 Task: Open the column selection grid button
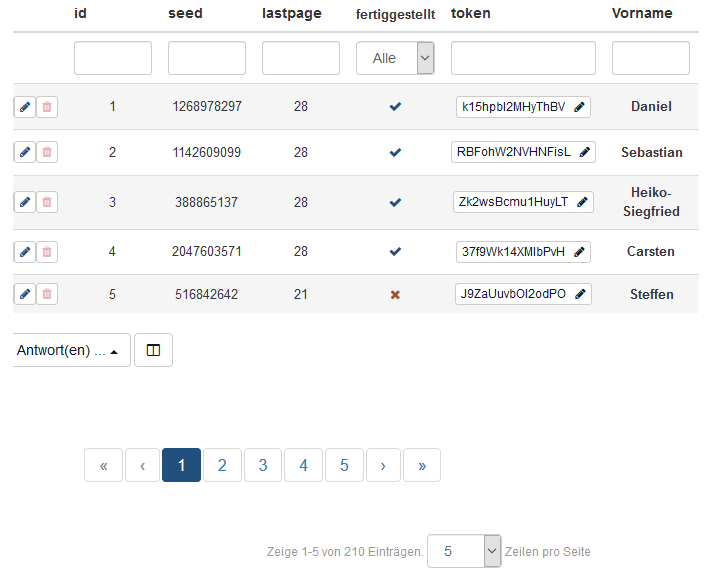tap(153, 351)
